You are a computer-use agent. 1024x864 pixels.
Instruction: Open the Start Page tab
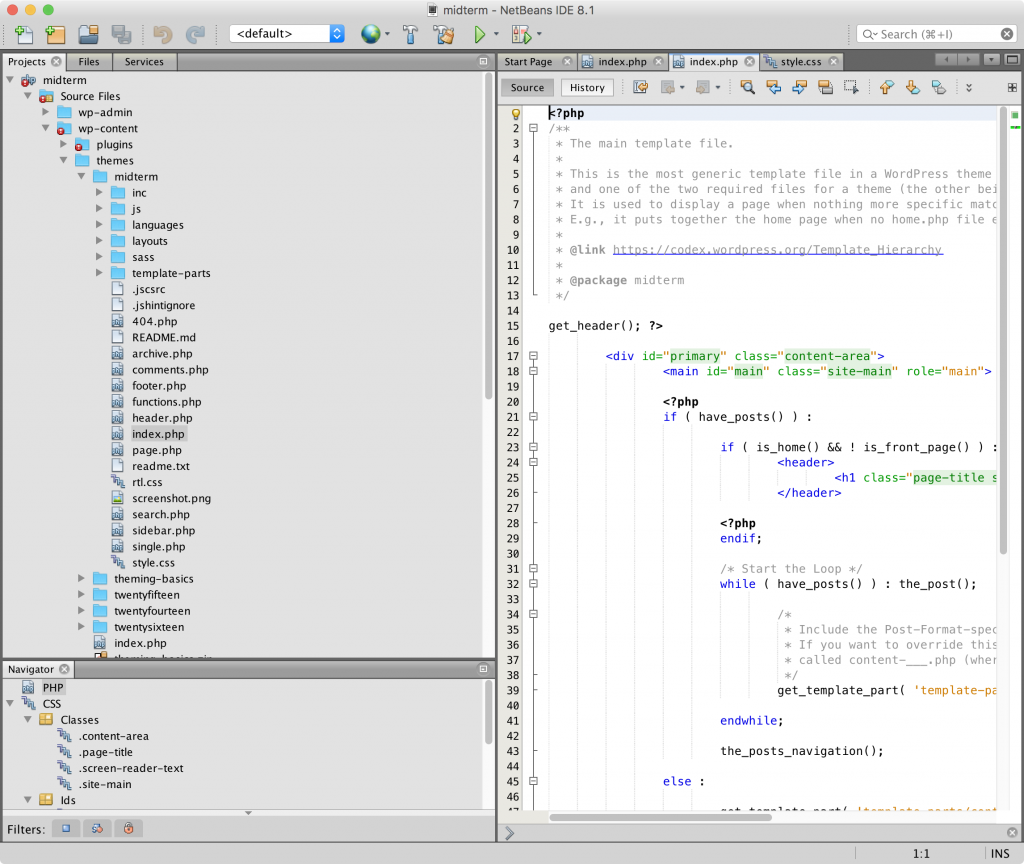click(x=528, y=61)
